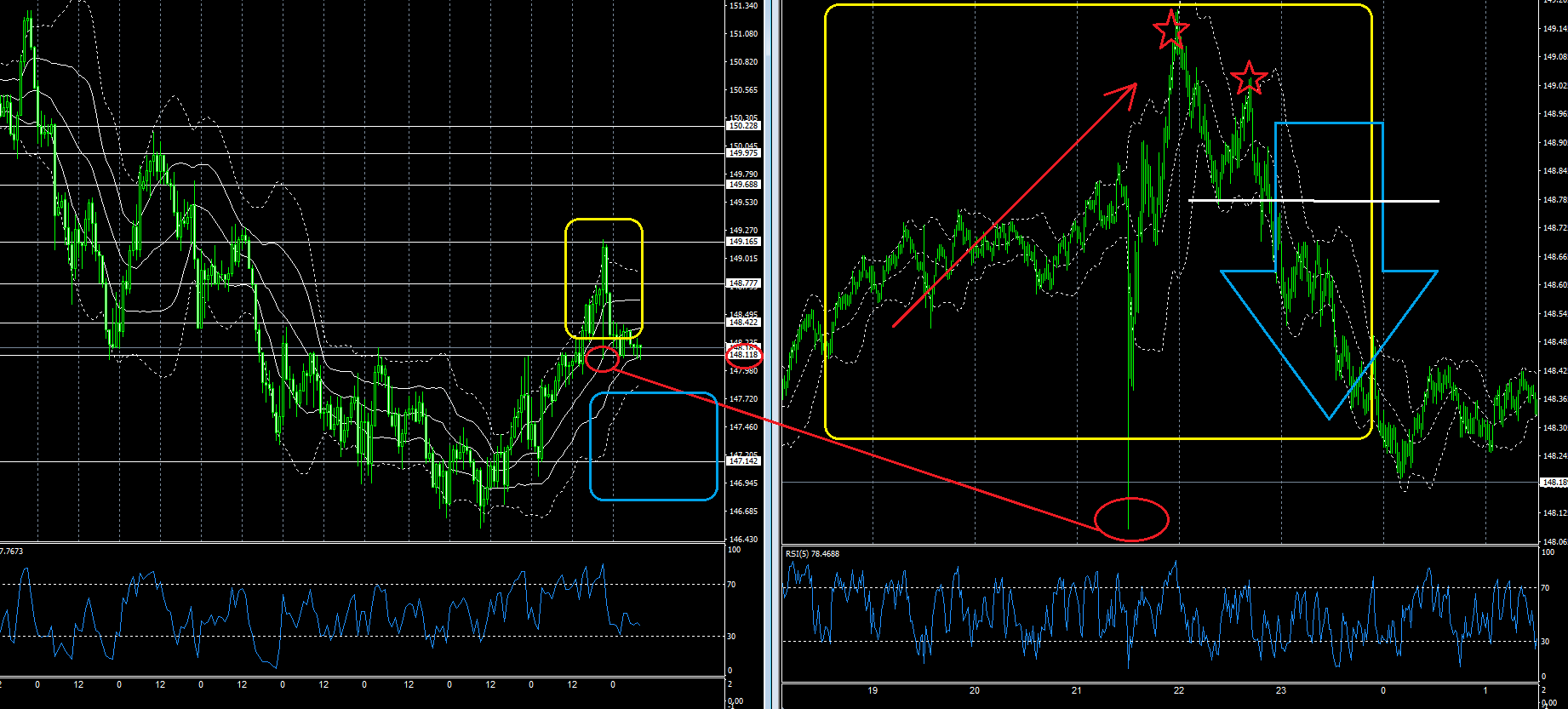Viewport: 1568px width, 709px height.
Task: Click the RSI(5) 78.4688 indicator label
Action: (812, 554)
